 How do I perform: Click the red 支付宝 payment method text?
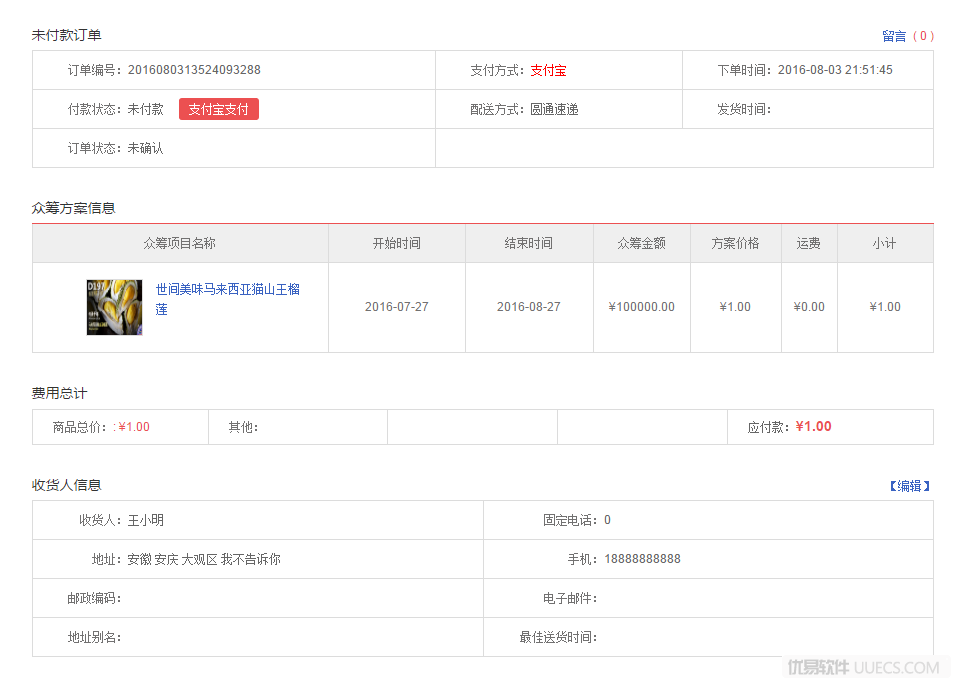[x=548, y=71]
